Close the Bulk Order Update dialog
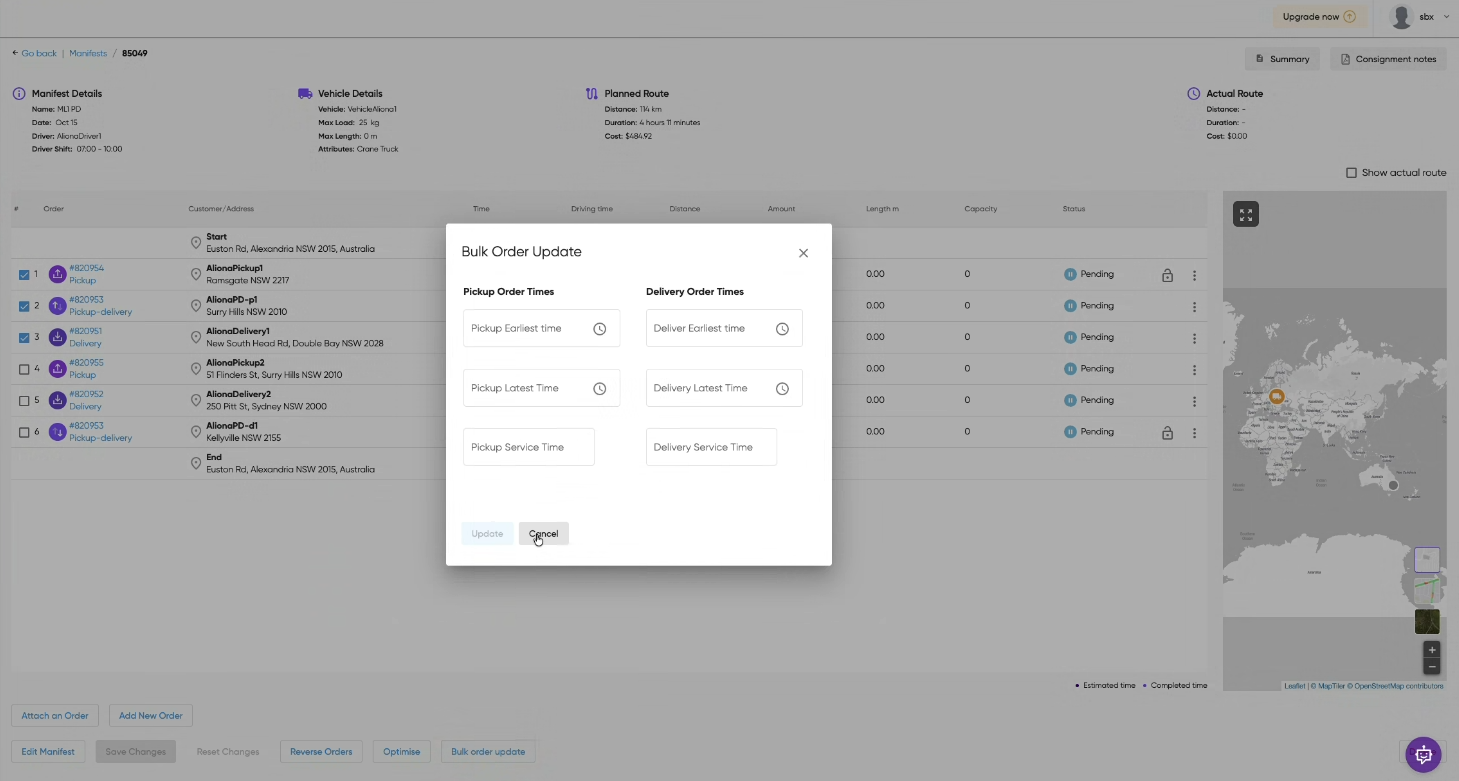 [x=803, y=253]
